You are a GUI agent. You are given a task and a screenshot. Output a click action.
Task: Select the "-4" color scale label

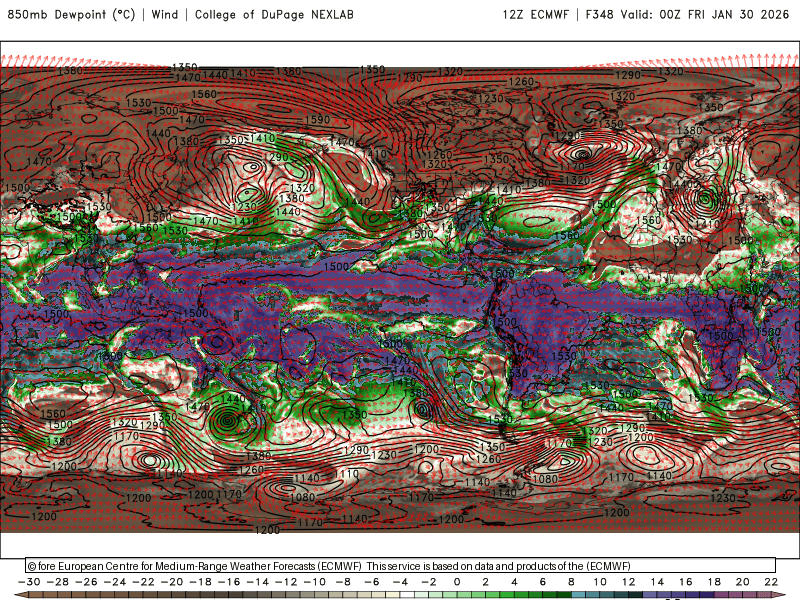(x=401, y=582)
